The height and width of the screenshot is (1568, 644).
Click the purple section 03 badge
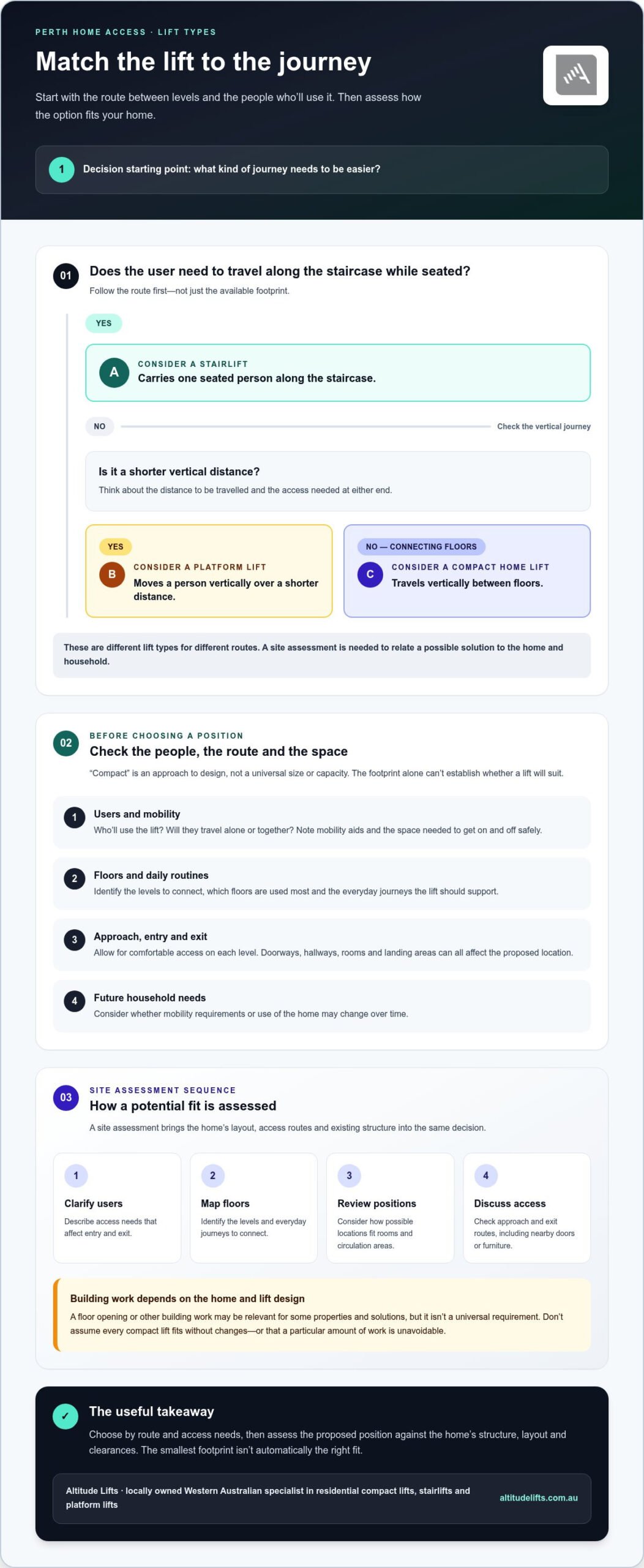66,1098
